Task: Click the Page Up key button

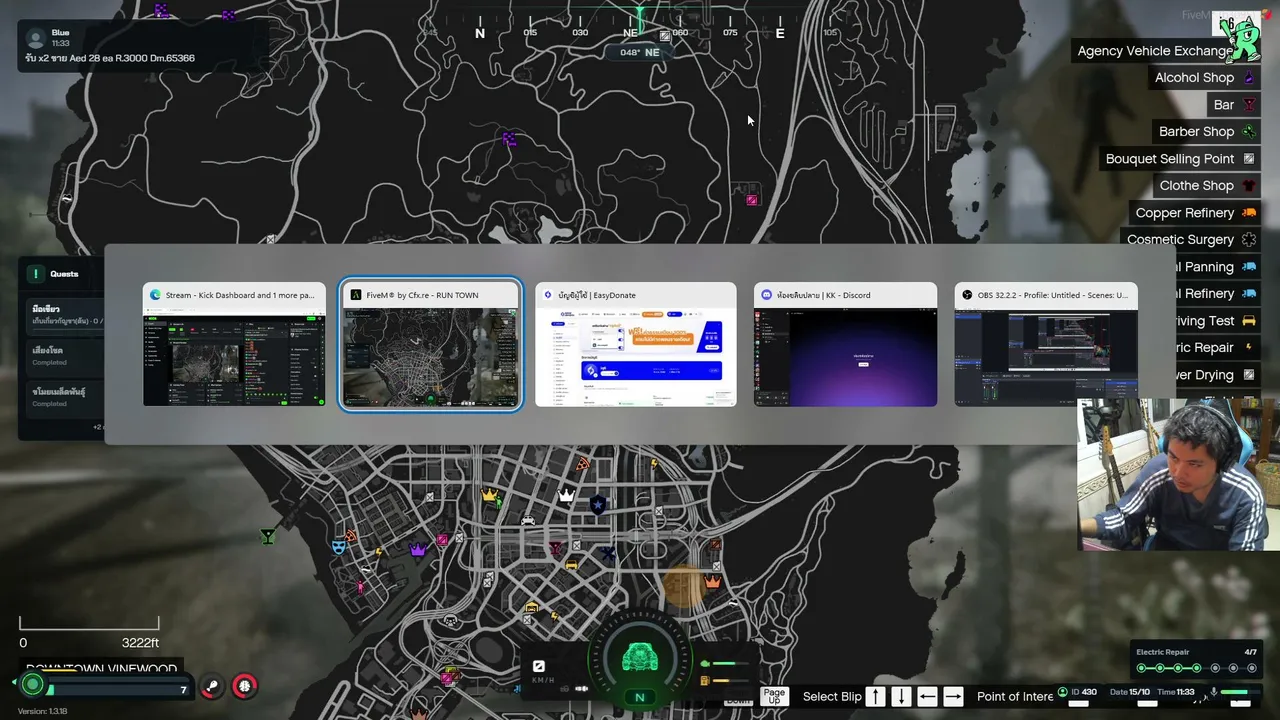Action: point(774,696)
